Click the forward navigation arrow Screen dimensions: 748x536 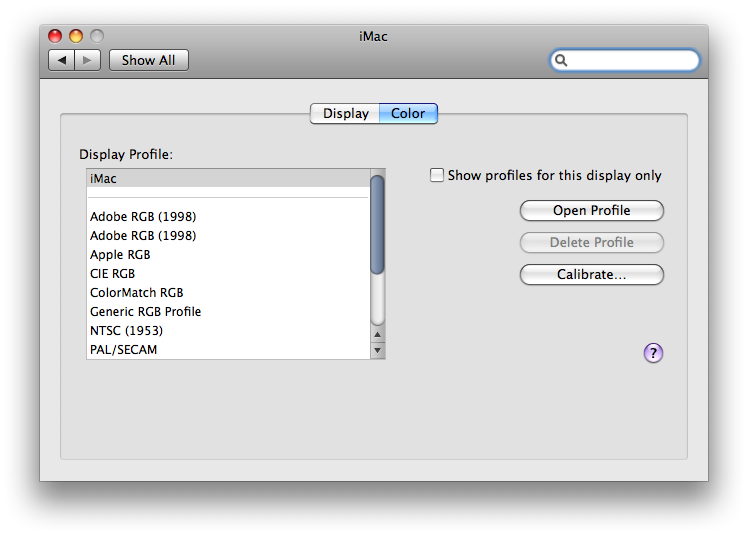coord(87,60)
